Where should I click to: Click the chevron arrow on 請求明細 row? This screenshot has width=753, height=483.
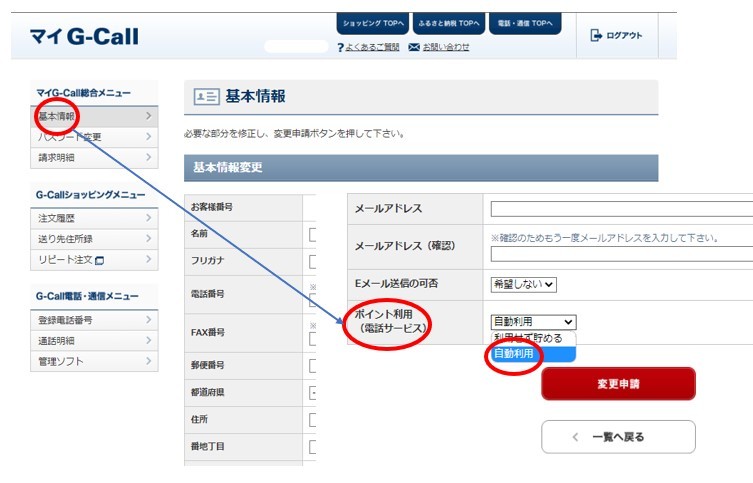click(x=148, y=158)
